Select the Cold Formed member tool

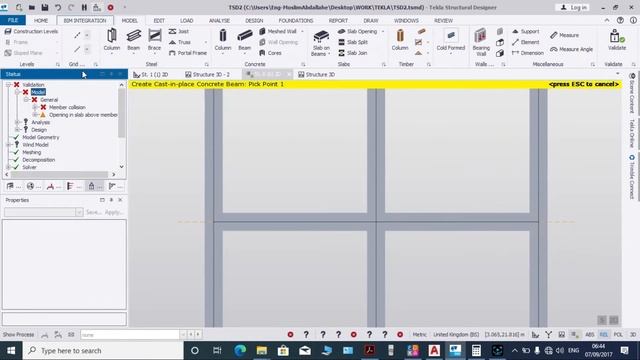pos(451,40)
